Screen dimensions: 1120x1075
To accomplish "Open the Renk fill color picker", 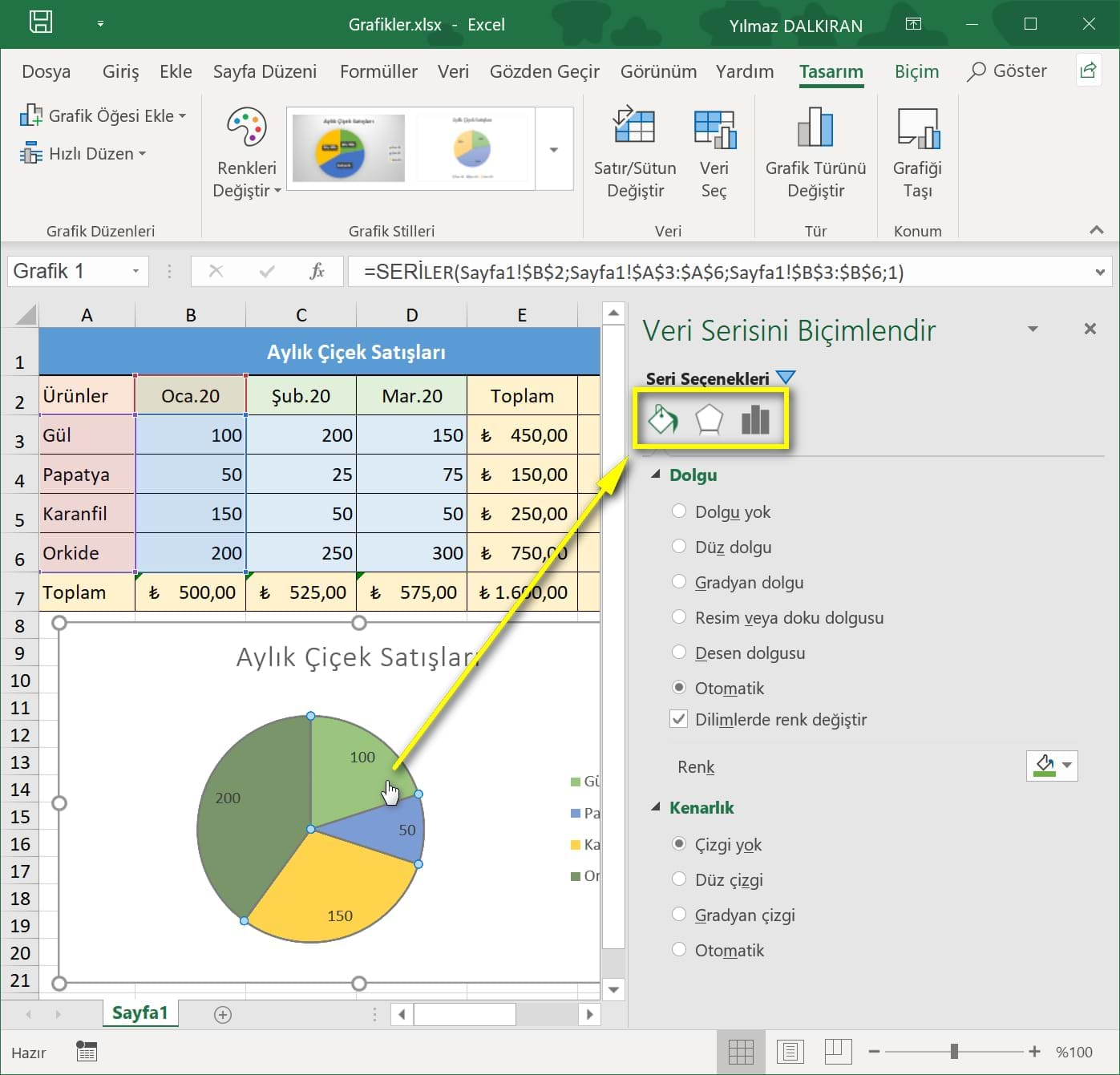I will click(x=1052, y=765).
